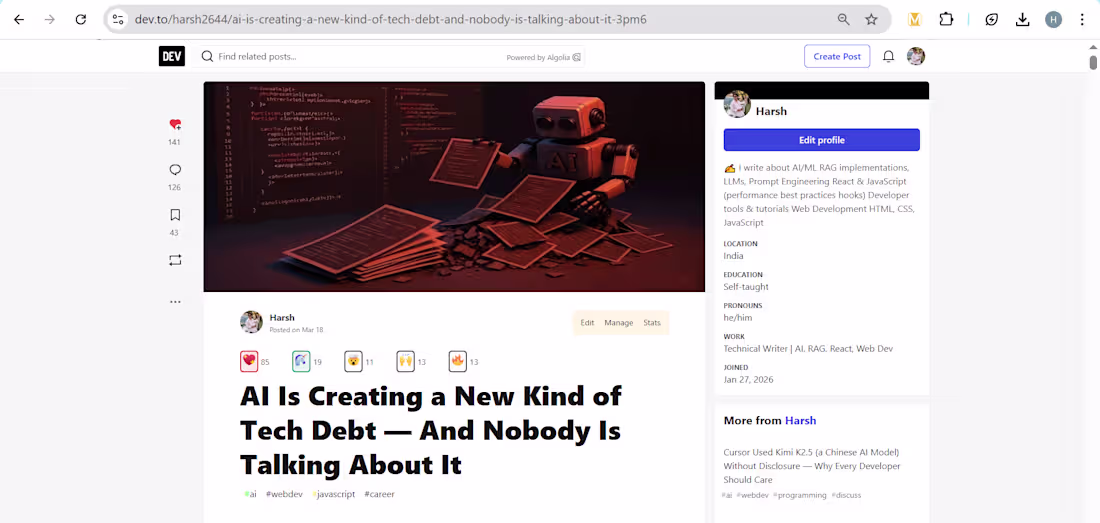Open the Cursor Used Kimi K2.5 article
The width and height of the screenshot is (1100, 523).
[812, 466]
